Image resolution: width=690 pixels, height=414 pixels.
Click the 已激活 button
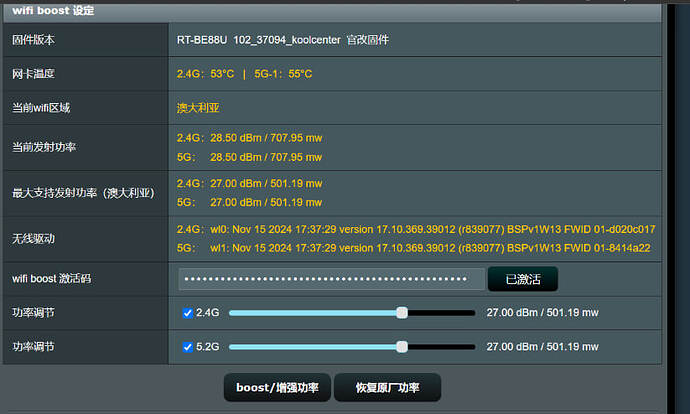click(x=523, y=279)
